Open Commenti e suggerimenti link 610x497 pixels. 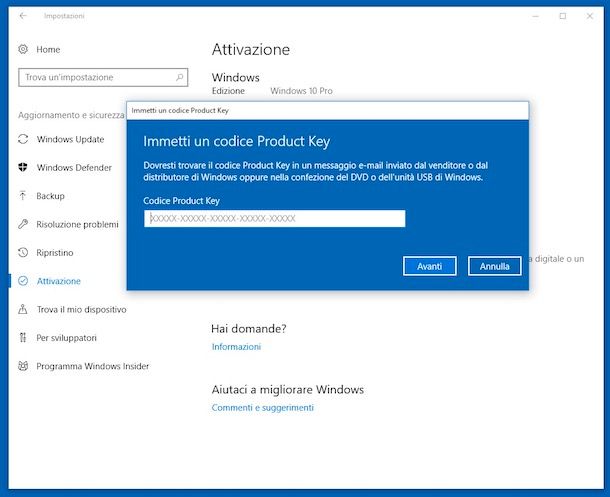pos(263,408)
